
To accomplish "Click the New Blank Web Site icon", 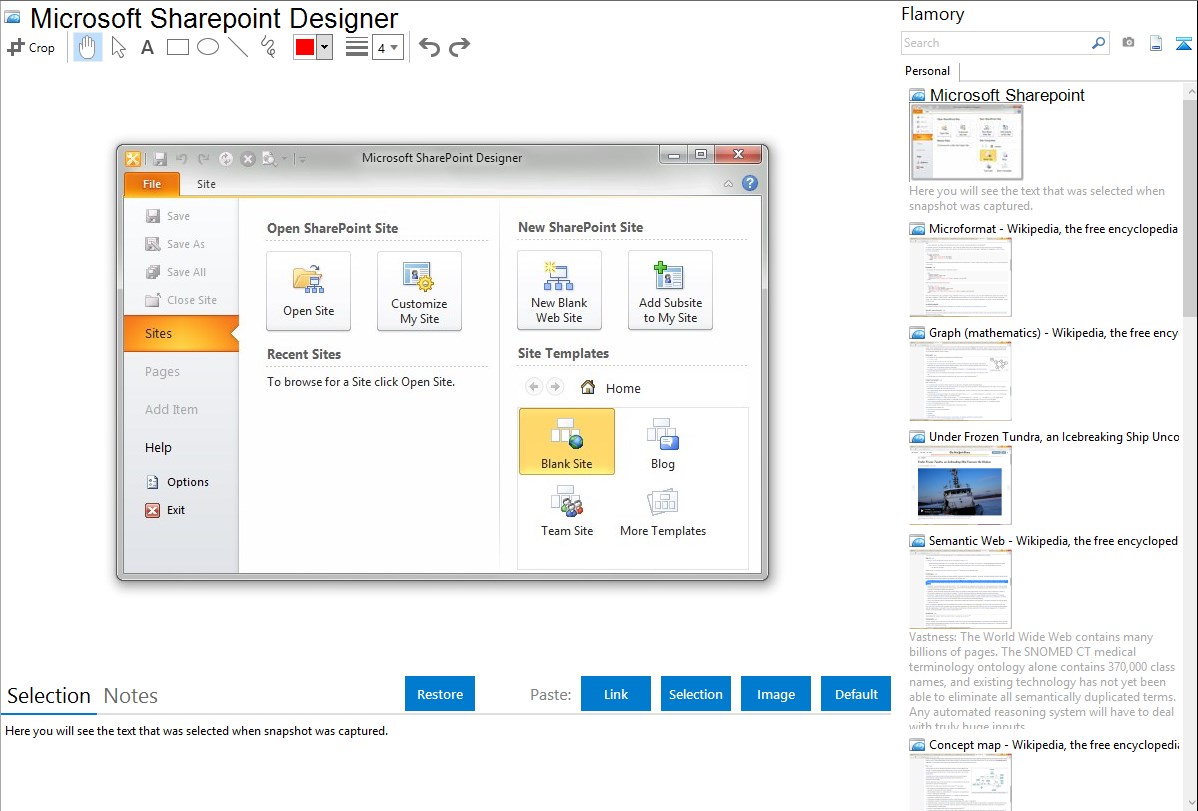I will (x=559, y=290).
